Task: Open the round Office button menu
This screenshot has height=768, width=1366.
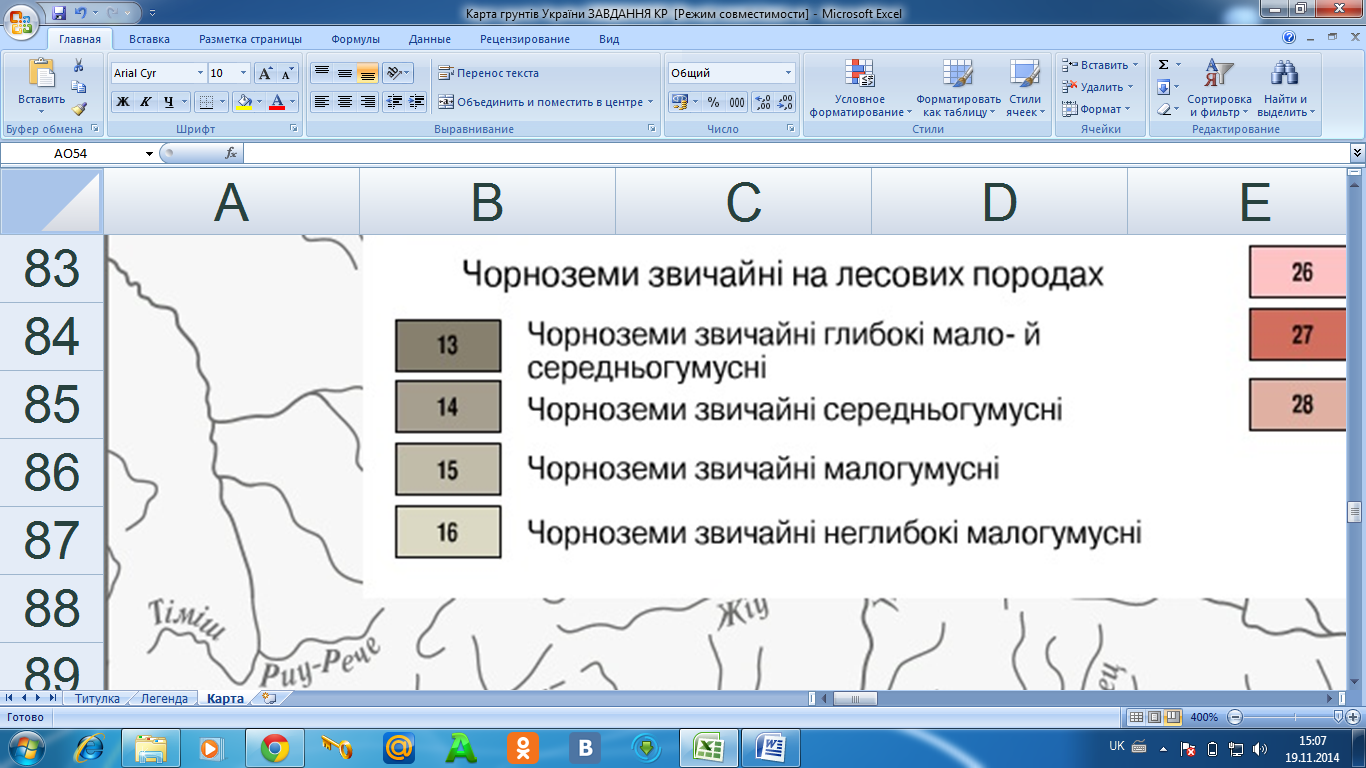Action: [x=21, y=20]
